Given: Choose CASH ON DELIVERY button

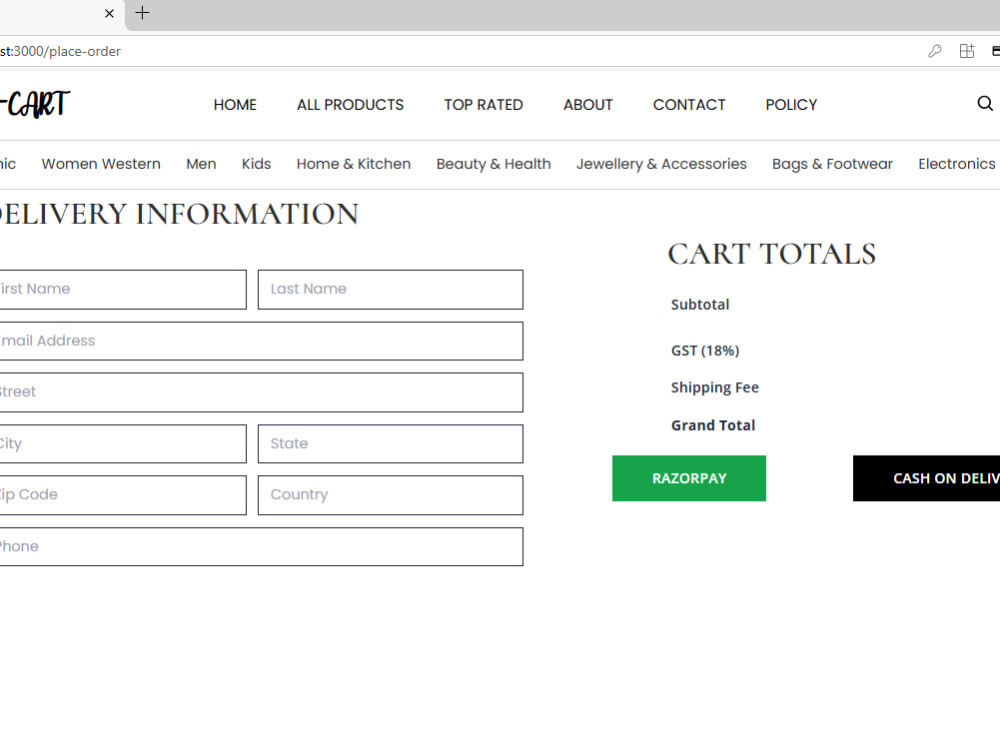Looking at the screenshot, I should pos(927,478).
